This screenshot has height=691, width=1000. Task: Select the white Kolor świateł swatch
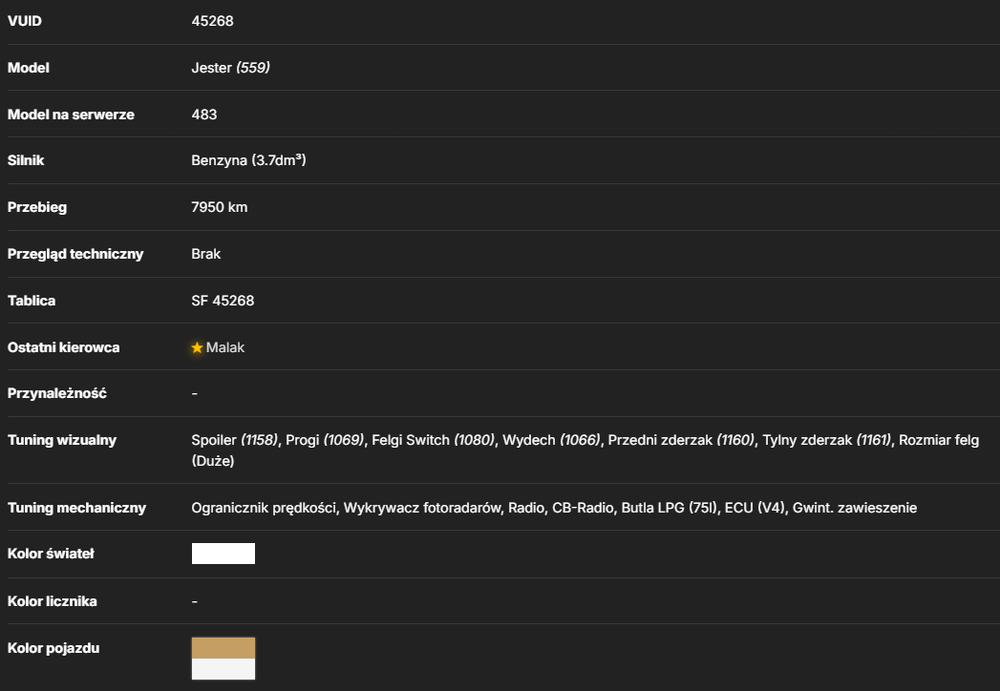tap(223, 554)
